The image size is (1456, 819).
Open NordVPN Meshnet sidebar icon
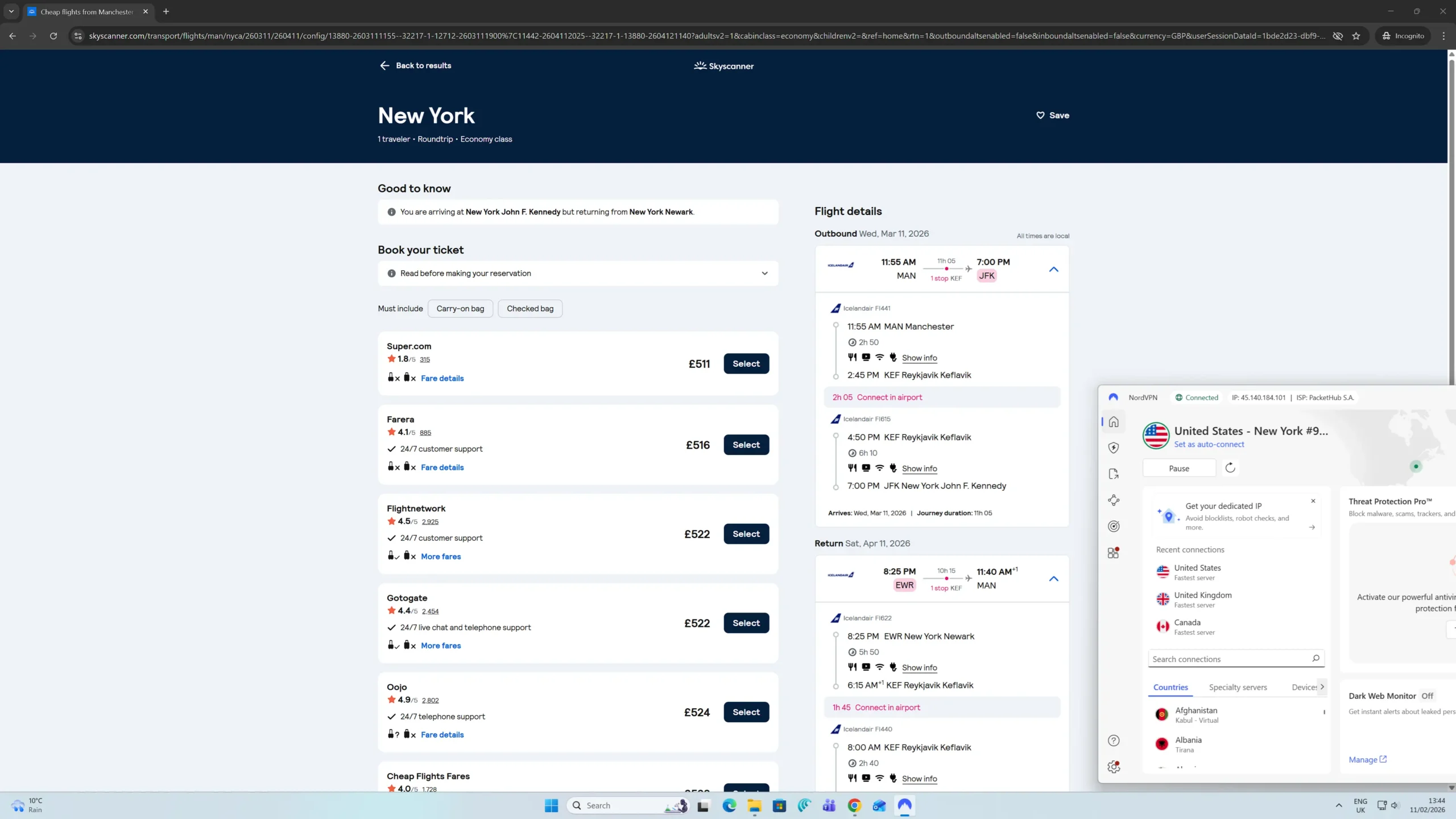pyautogui.click(x=1114, y=500)
